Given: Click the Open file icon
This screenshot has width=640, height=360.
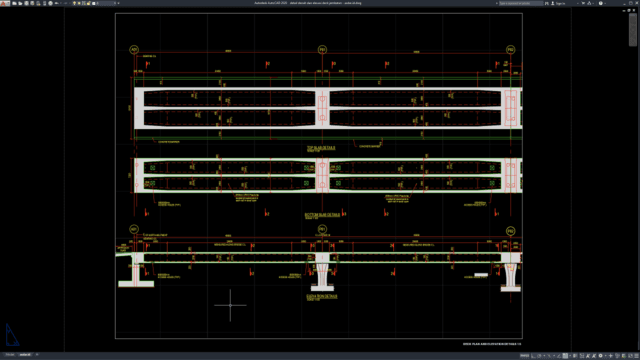Looking at the screenshot, I should 20,3.
